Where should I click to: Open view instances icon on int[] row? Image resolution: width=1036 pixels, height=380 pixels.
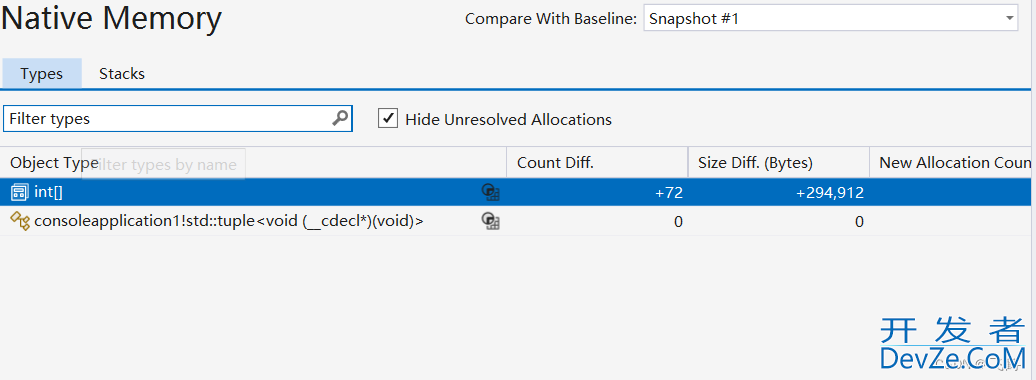490,192
